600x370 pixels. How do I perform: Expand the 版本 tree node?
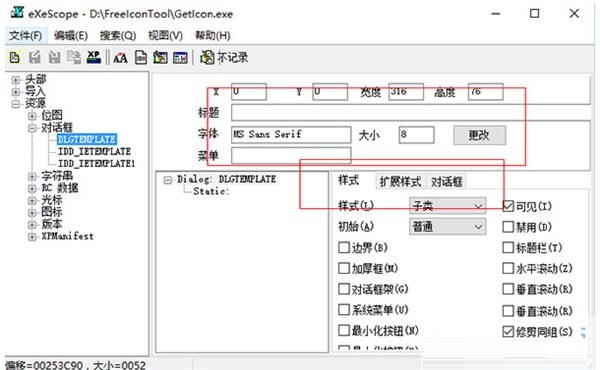32,225
